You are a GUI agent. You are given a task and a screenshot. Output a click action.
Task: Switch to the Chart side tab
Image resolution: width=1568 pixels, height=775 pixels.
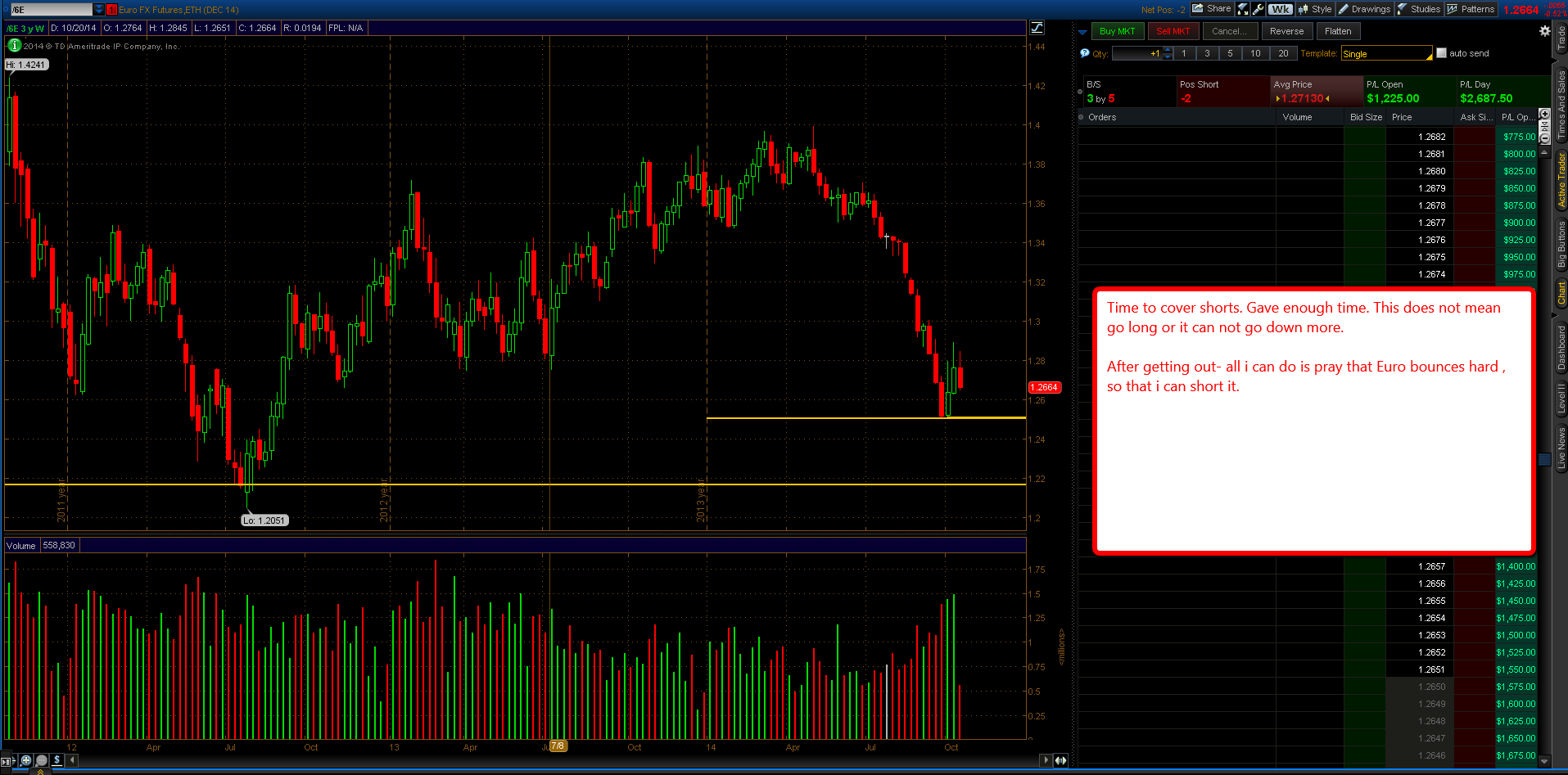pos(1561,293)
